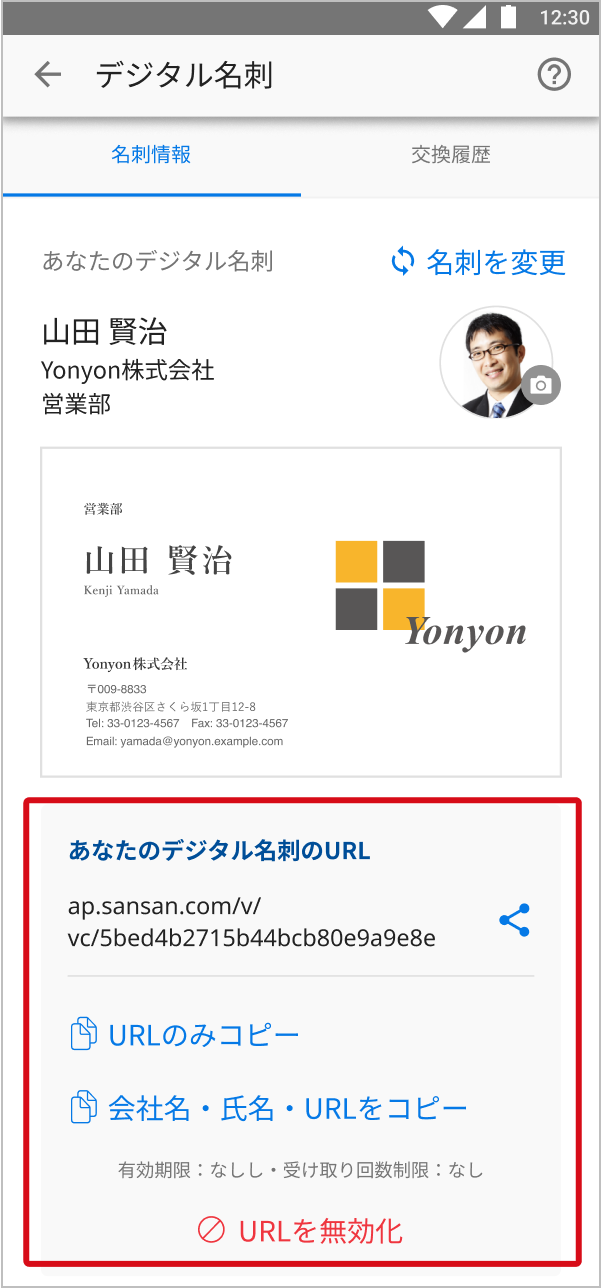Tap the back arrow icon
Image resolution: width=601 pixels, height=1288 pixels.
coord(48,75)
